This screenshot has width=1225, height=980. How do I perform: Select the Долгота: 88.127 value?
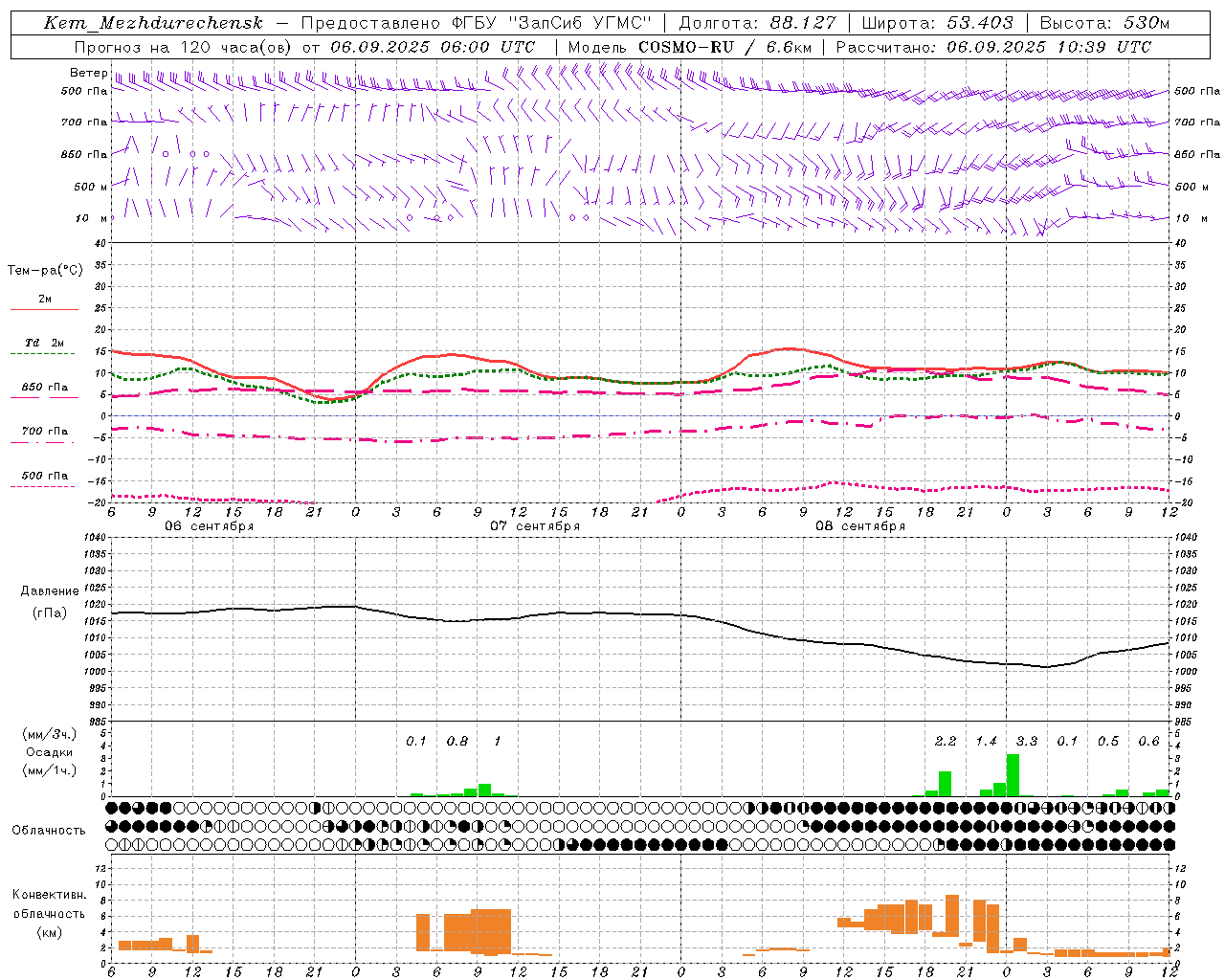(x=757, y=23)
